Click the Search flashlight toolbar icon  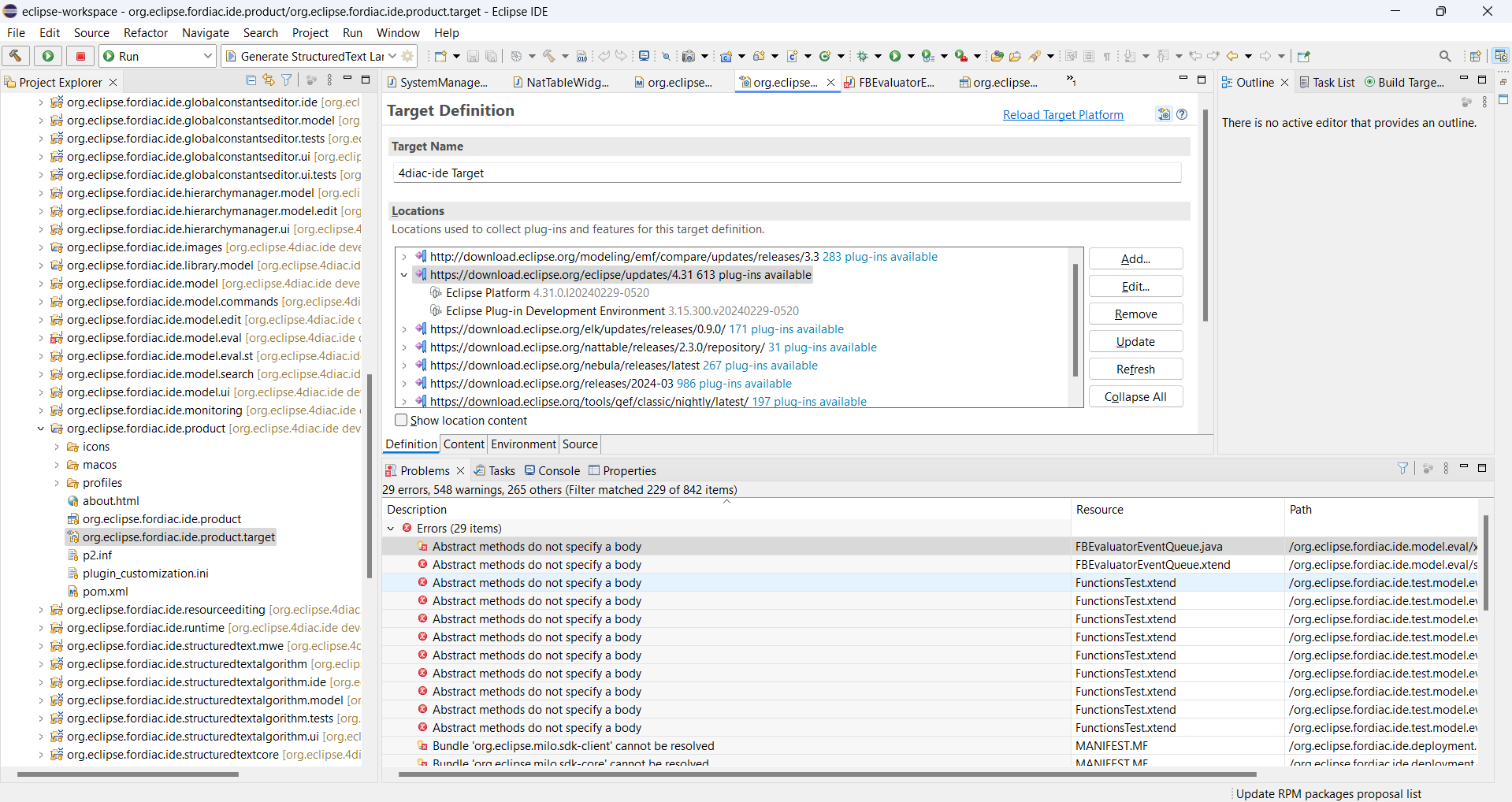1035,56
